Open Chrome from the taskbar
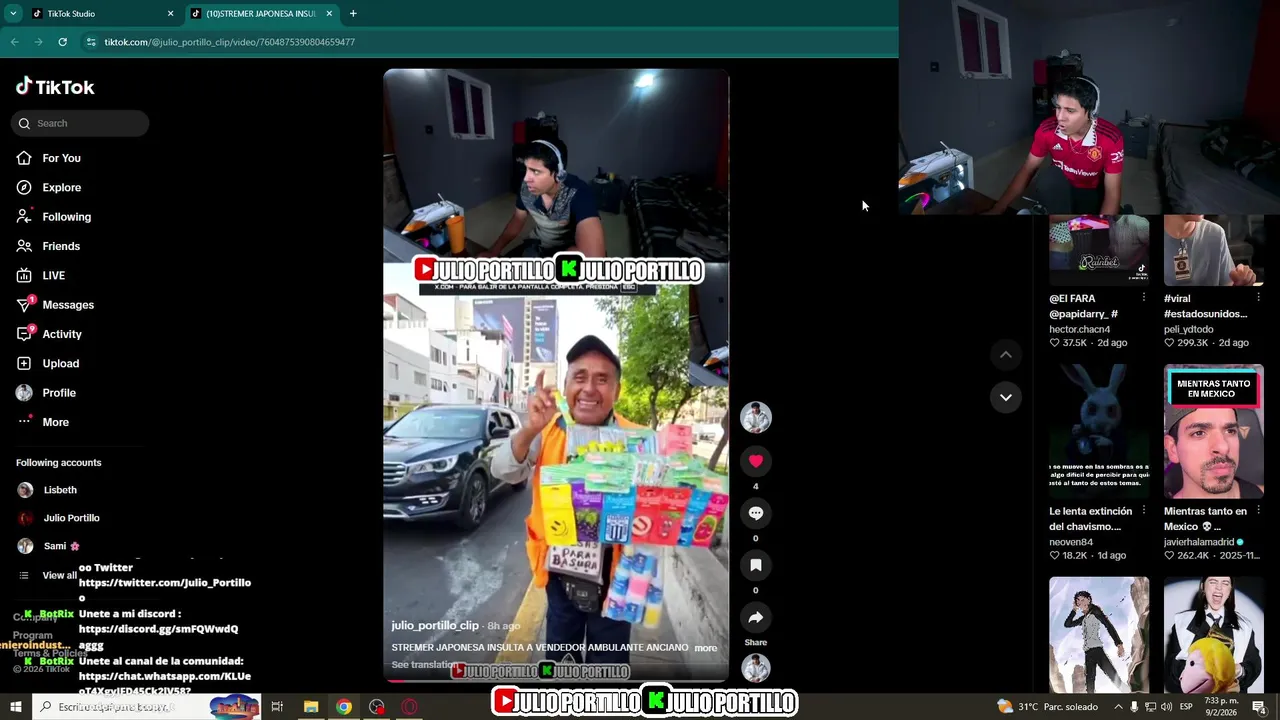The image size is (1280, 720). pos(344,707)
